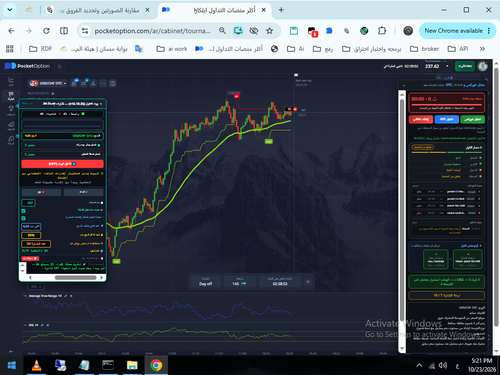Click the orange-bordered loss limit box
This screenshot has height=375, width=500.
point(36,244)
